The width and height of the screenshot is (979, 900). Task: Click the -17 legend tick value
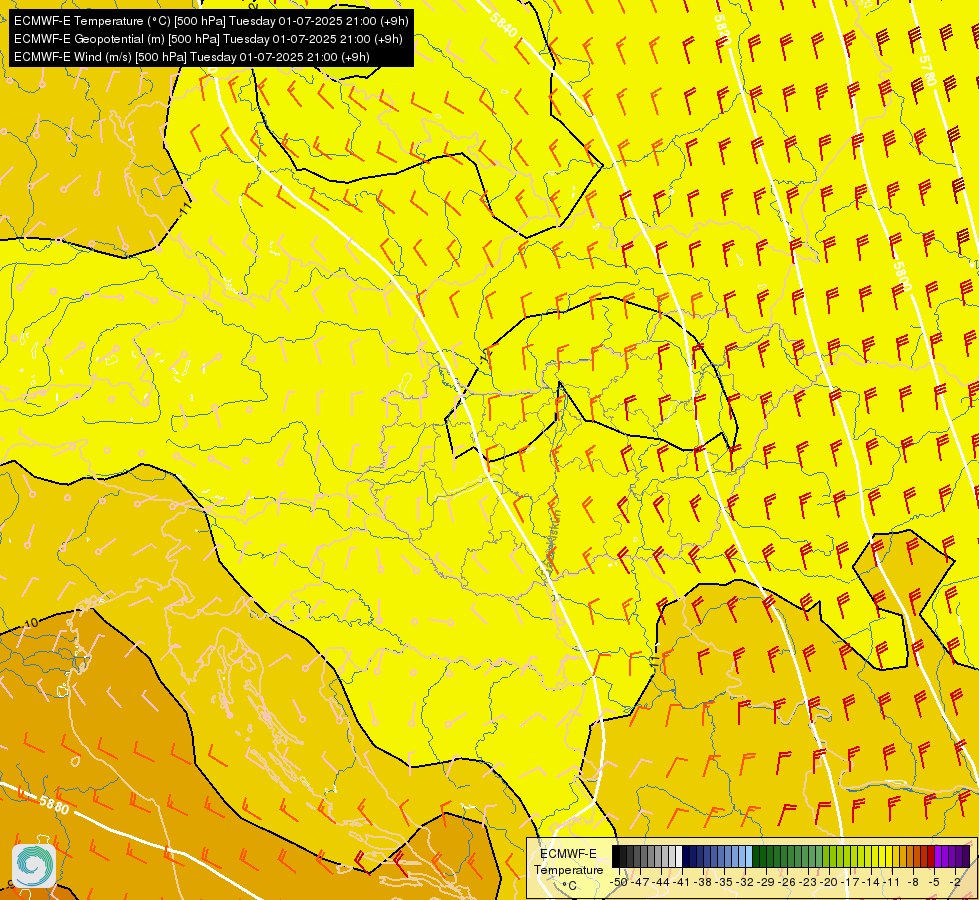point(852,882)
